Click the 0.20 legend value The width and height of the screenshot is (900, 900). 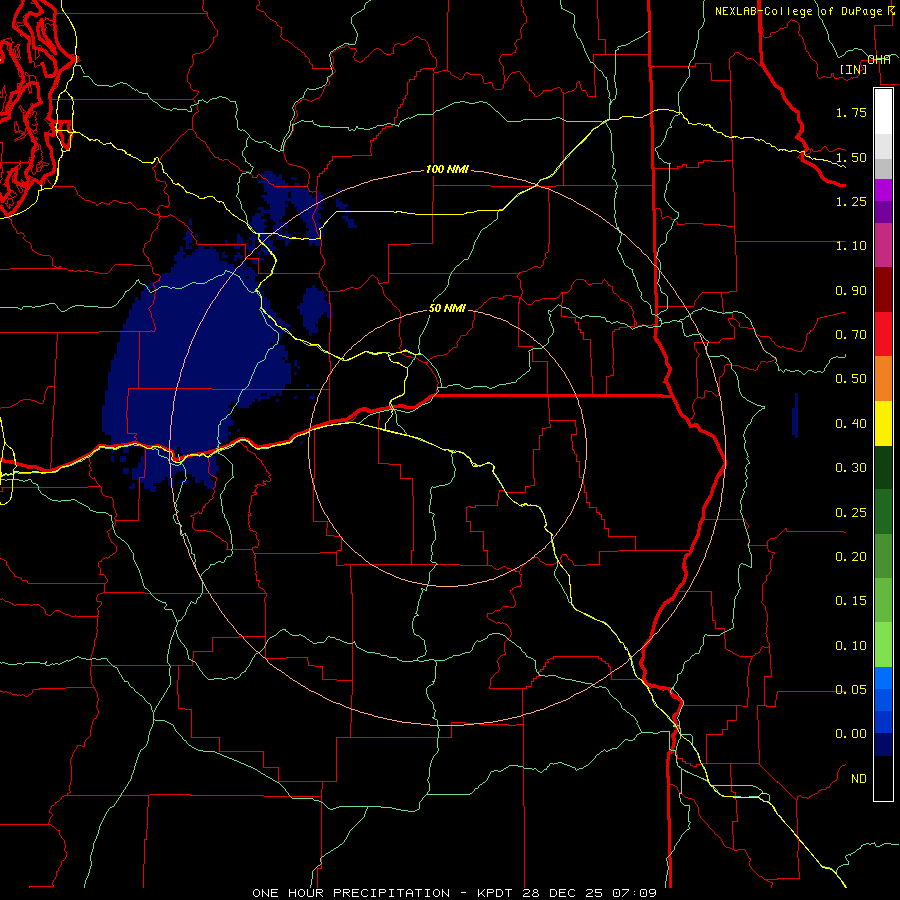[x=851, y=557]
